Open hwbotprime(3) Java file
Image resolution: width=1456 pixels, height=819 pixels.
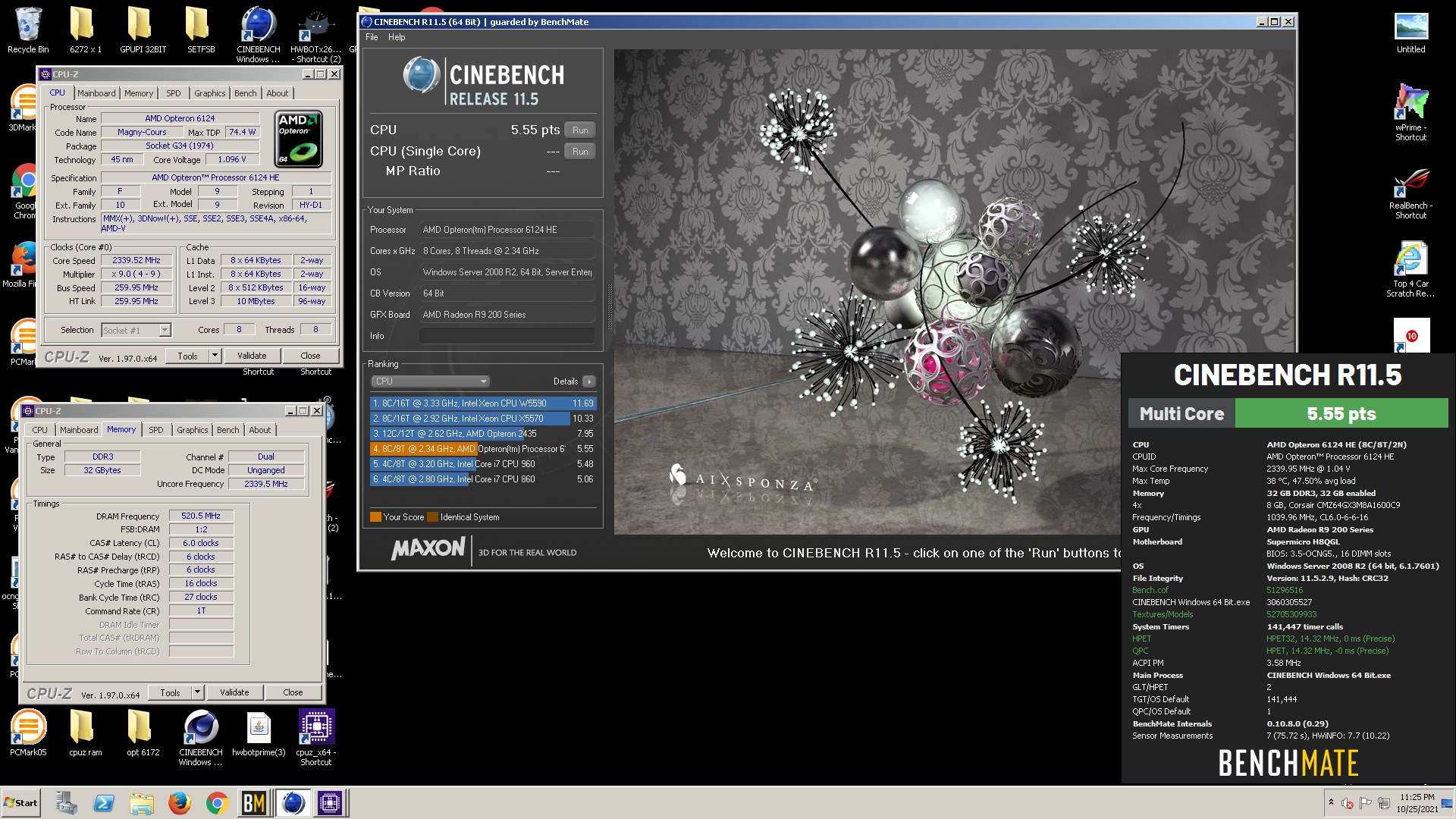click(x=259, y=733)
